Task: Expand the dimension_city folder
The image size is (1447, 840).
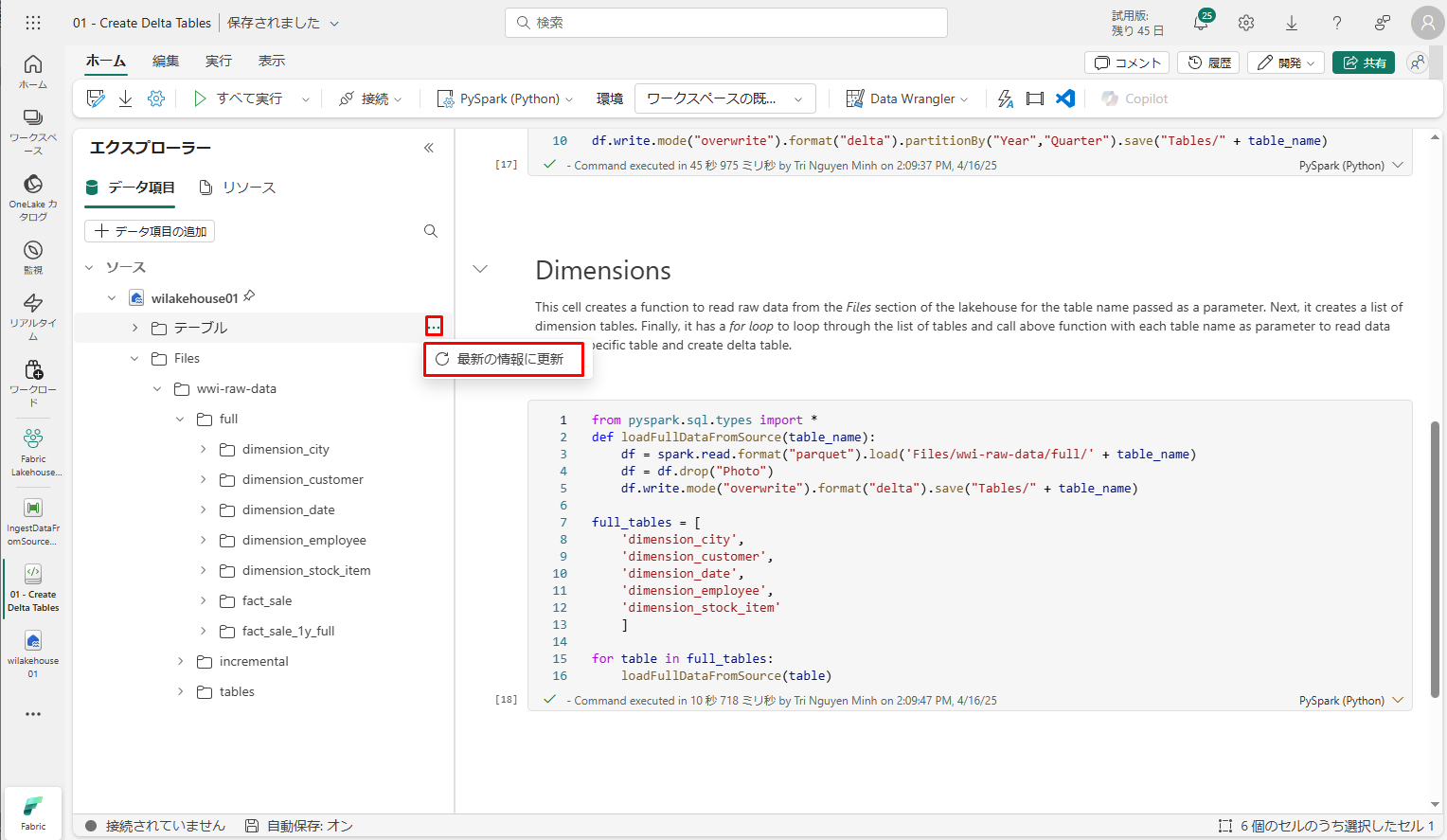Action: (203, 450)
